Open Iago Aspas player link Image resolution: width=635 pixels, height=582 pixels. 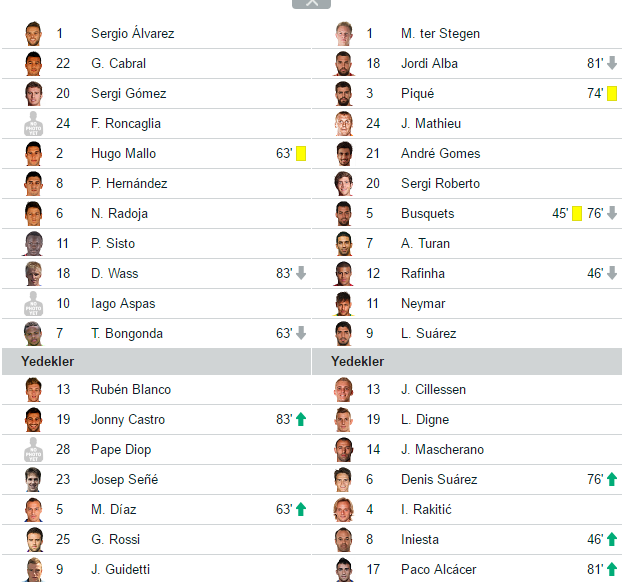(123, 304)
